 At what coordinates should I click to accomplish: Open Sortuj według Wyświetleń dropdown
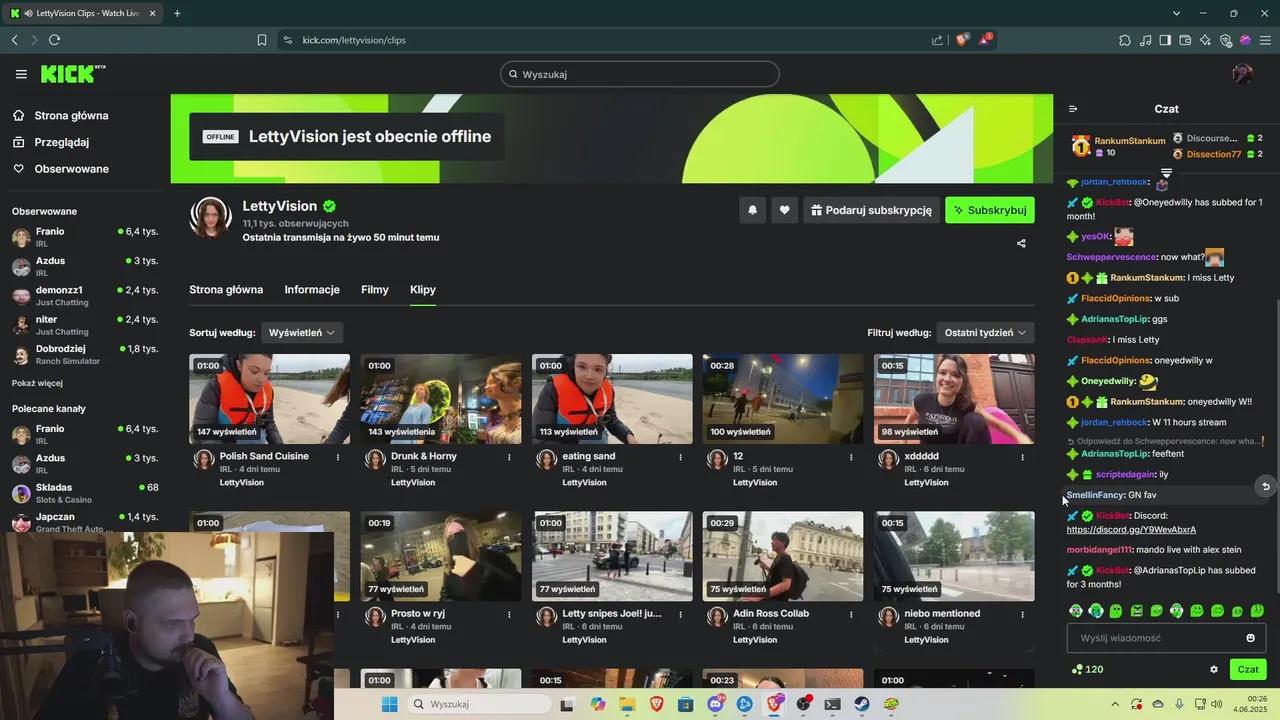tap(302, 332)
